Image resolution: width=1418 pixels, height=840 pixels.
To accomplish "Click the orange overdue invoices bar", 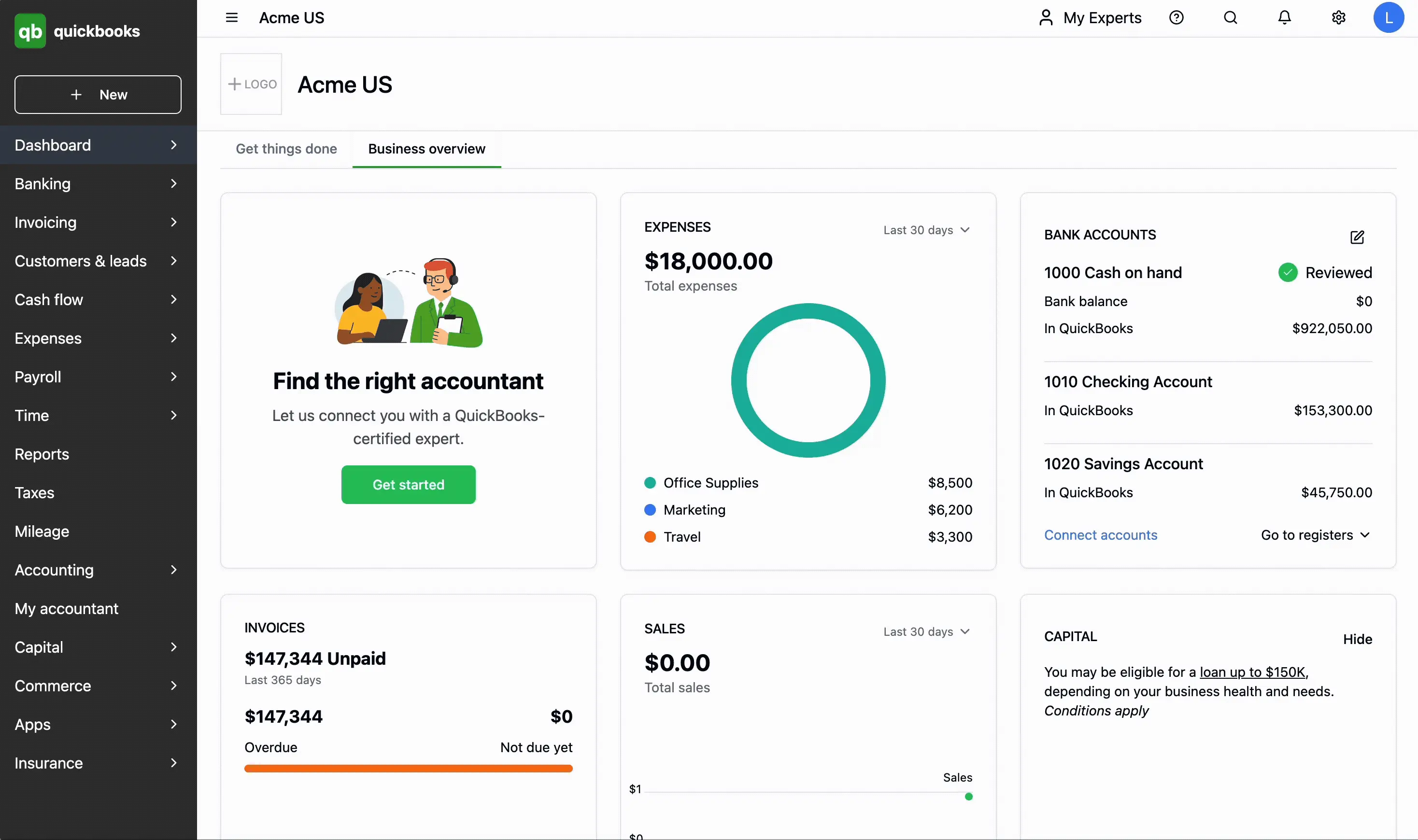I will point(408,768).
